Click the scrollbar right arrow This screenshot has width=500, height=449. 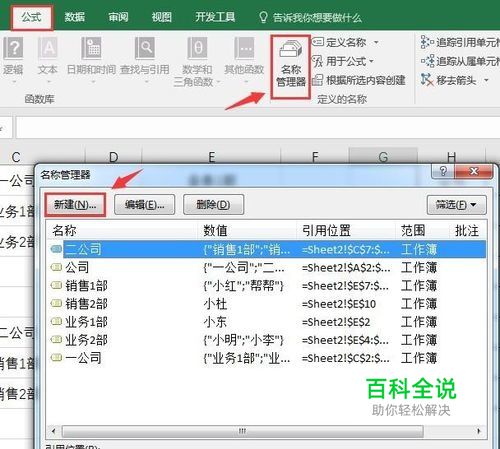479,431
